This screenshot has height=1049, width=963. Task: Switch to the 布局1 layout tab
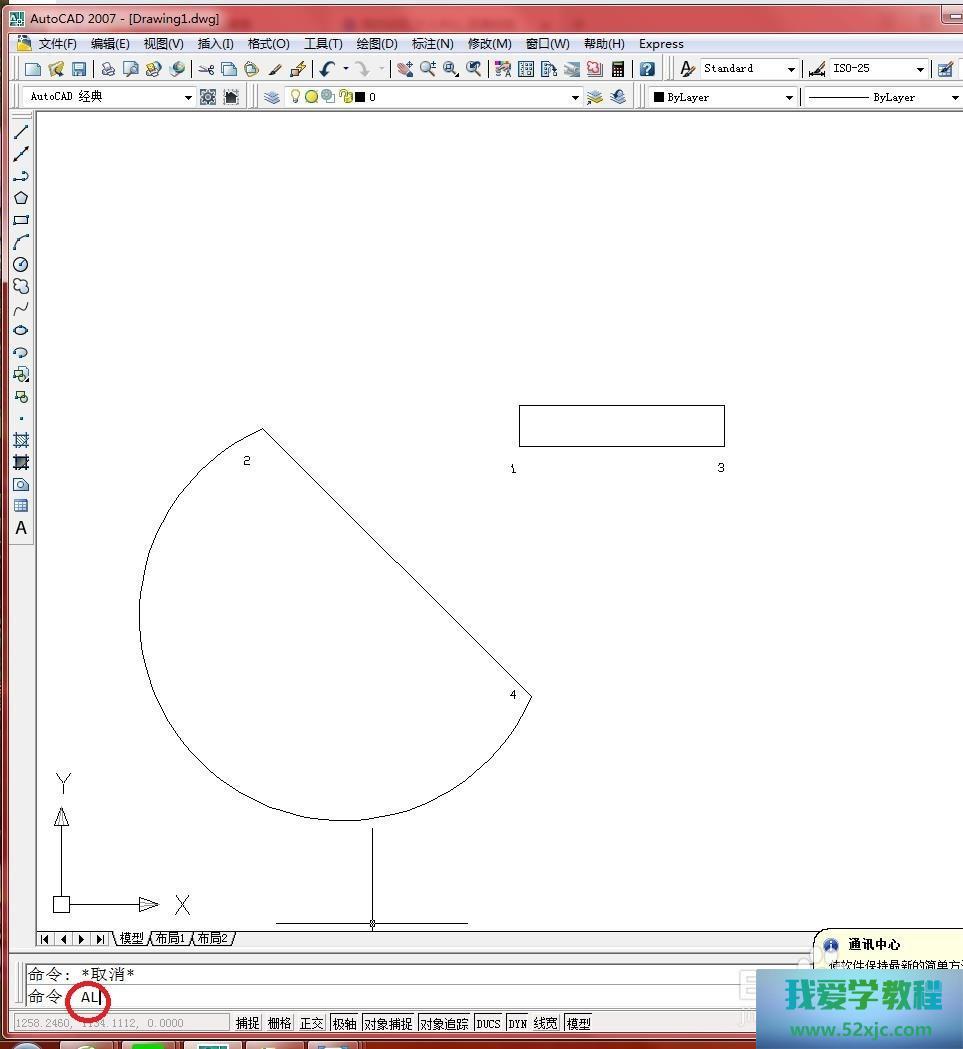[169, 938]
